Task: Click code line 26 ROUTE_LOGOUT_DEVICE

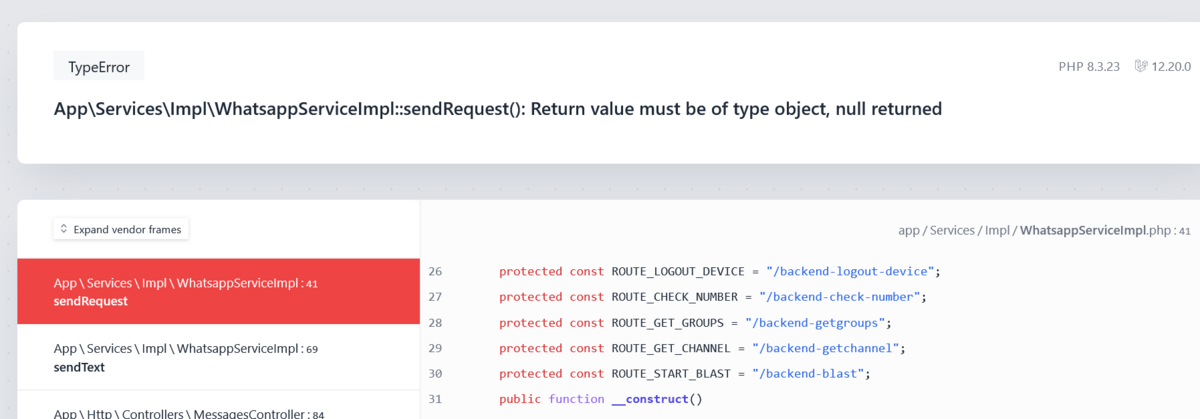Action: coord(720,271)
